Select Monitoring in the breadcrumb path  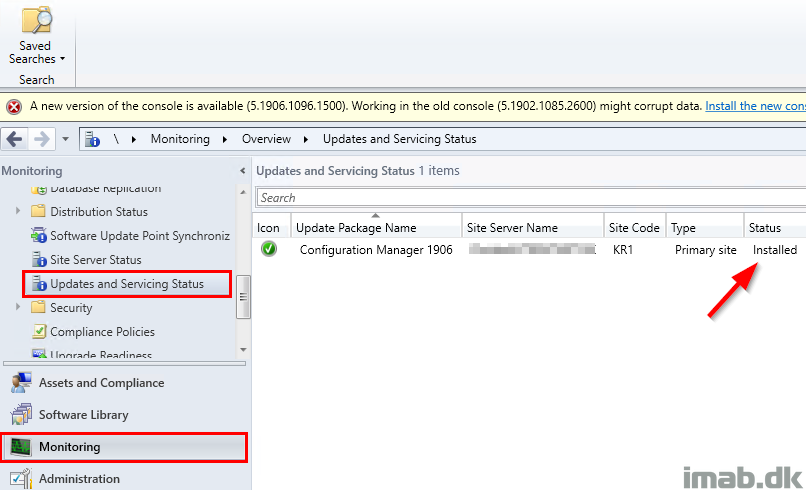pyautogui.click(x=180, y=139)
